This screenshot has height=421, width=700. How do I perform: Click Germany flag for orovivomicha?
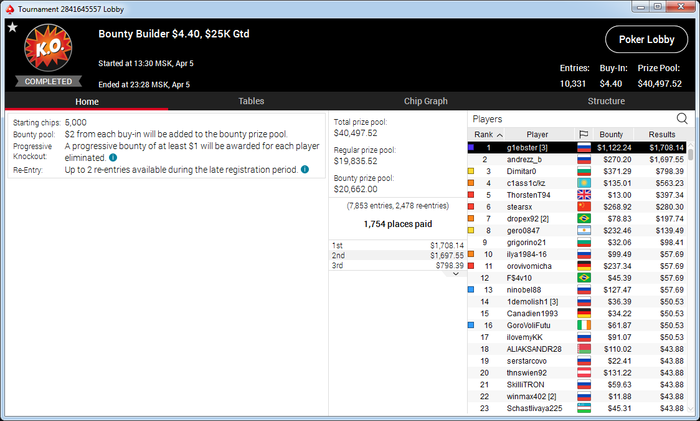[x=583, y=266]
